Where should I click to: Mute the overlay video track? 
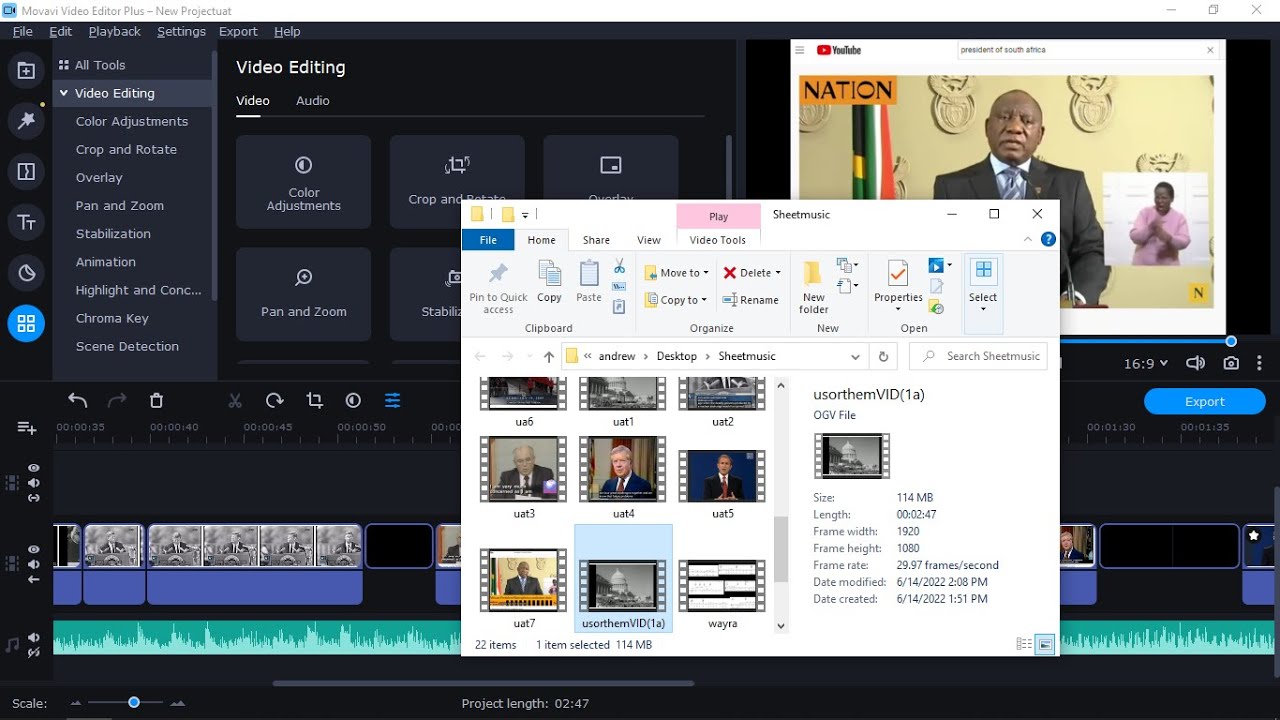pyautogui.click(x=34, y=483)
